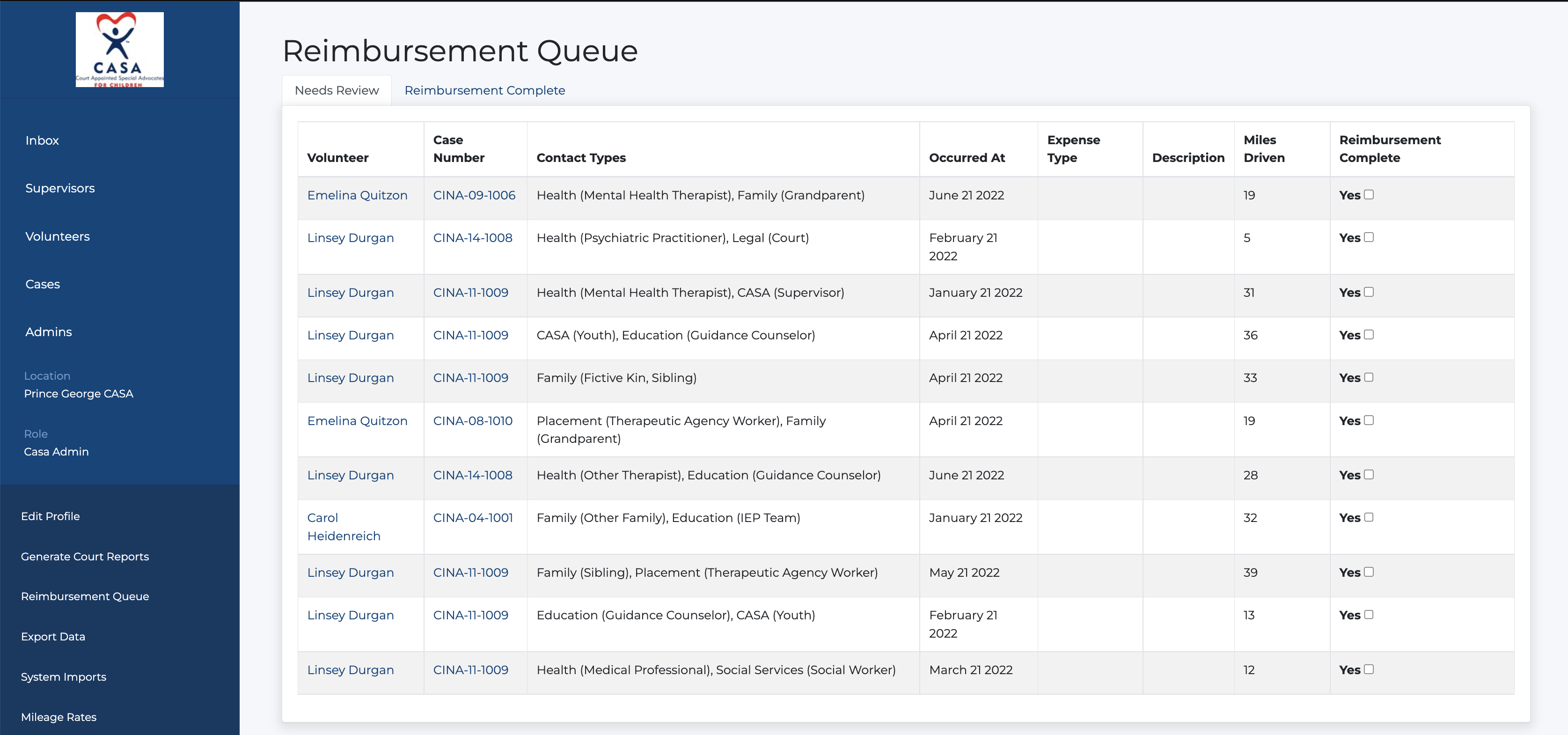Mark the 39 miles entry reimbursement complete
This screenshot has width=1568, height=735.
pyautogui.click(x=1368, y=572)
